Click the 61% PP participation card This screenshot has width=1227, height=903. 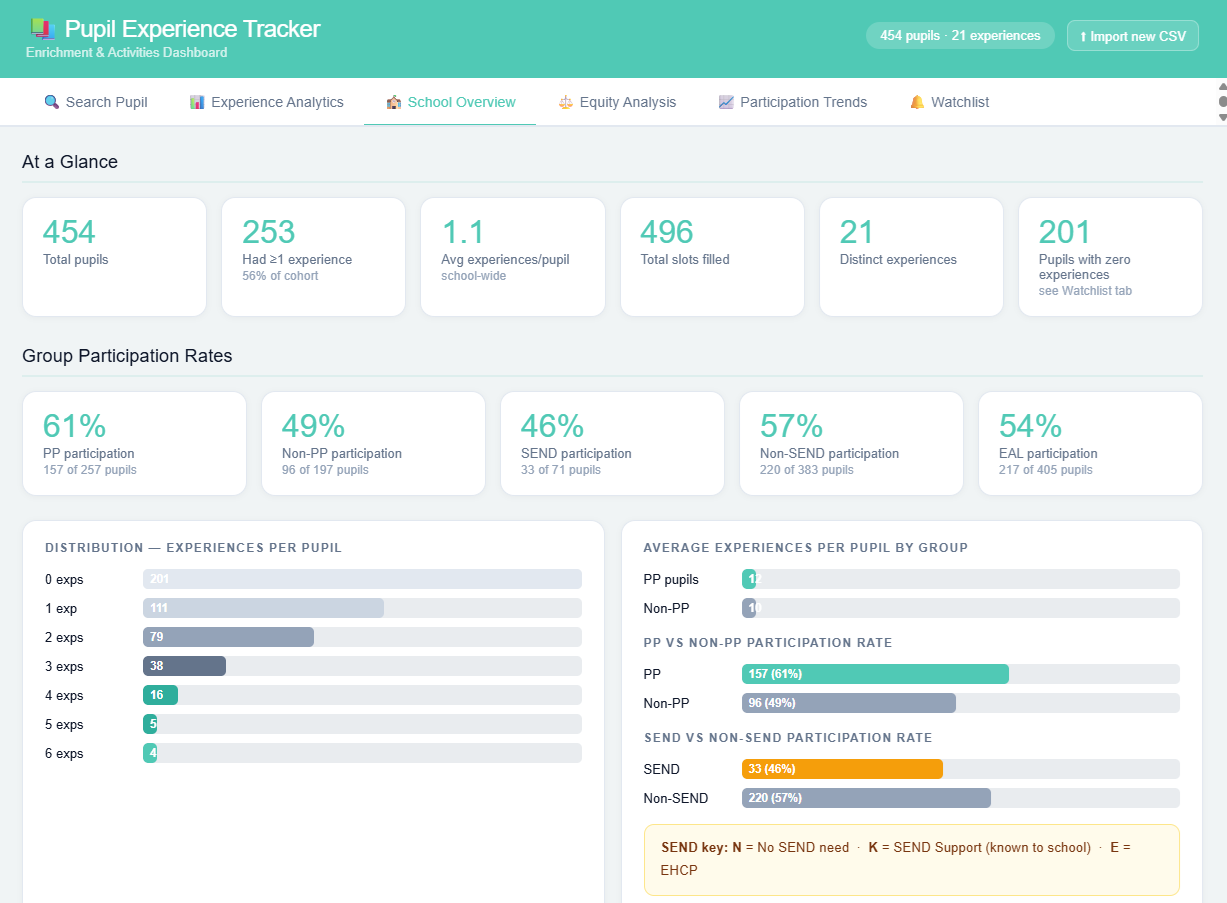(134, 443)
